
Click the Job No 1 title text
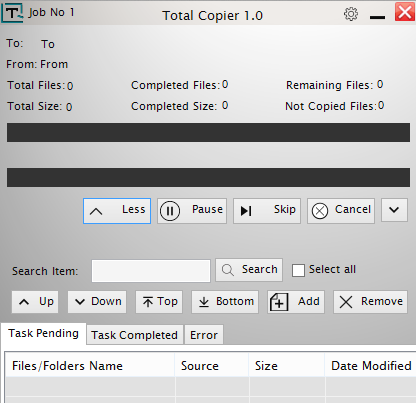51,12
